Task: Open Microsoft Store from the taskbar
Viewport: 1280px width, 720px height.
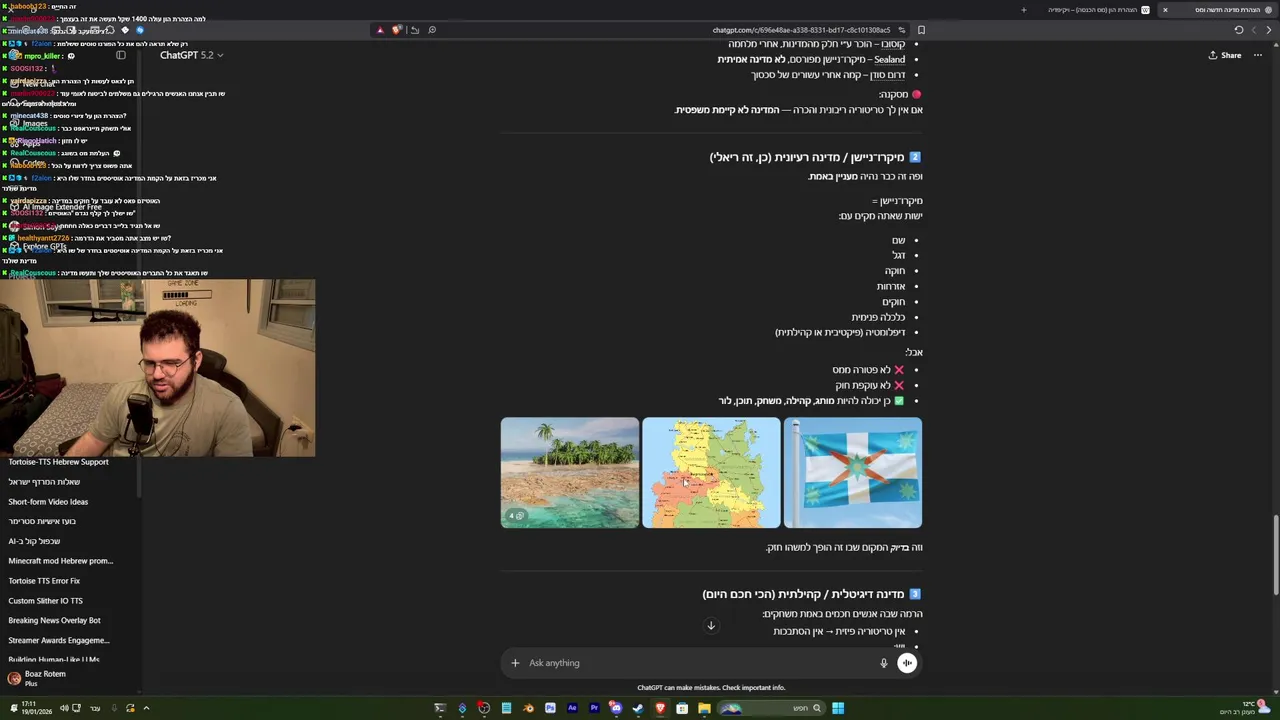Action: 682,708
